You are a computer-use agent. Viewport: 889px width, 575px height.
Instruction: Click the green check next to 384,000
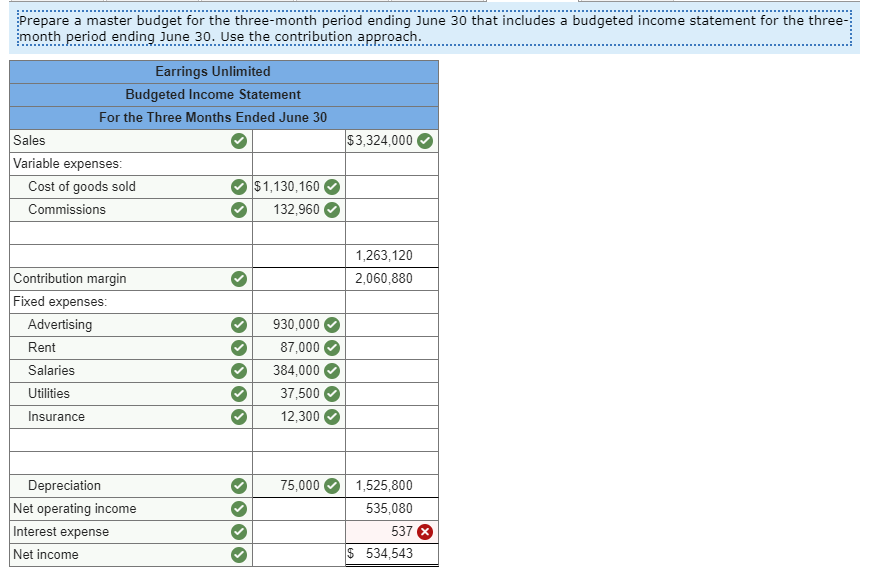pyautogui.click(x=332, y=371)
